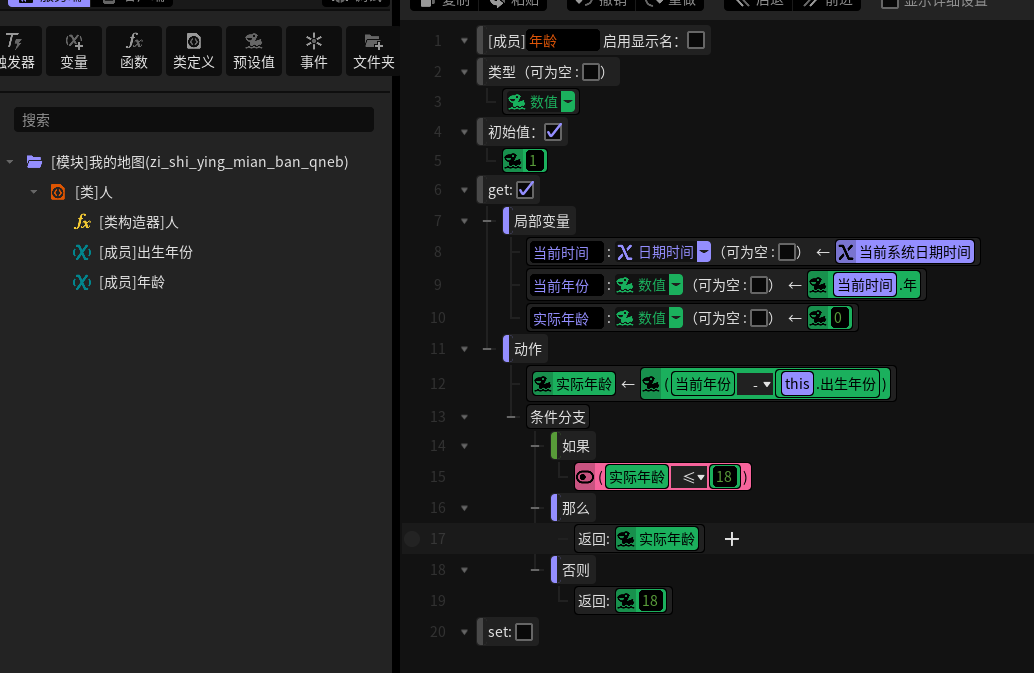Open the 类定义 class definition tool

pyautogui.click(x=194, y=51)
